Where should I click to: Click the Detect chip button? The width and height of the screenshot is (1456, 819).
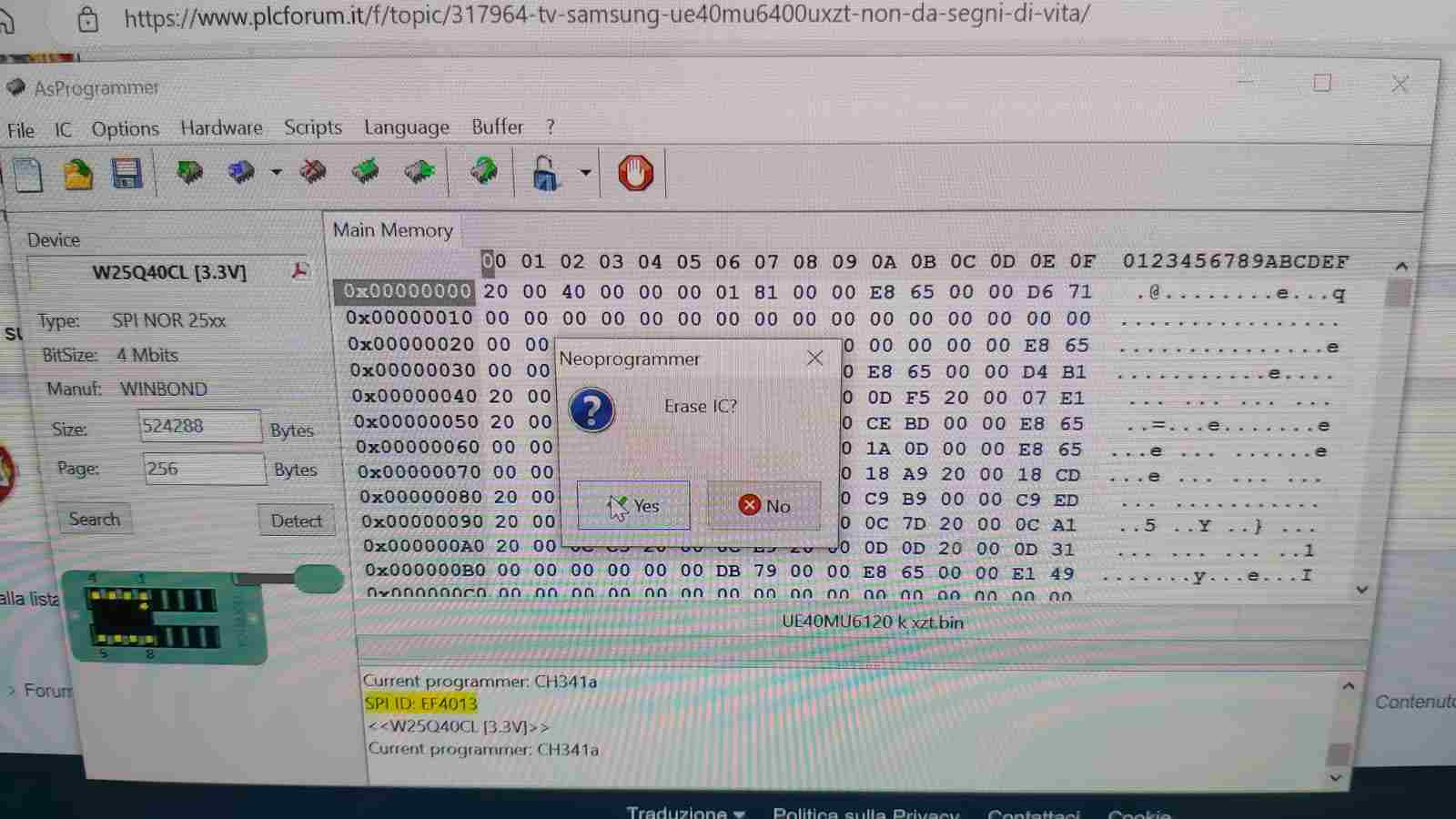297,521
